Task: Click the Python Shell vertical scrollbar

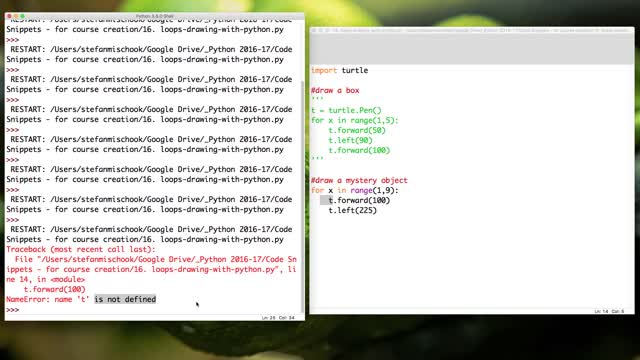Action: [302, 196]
